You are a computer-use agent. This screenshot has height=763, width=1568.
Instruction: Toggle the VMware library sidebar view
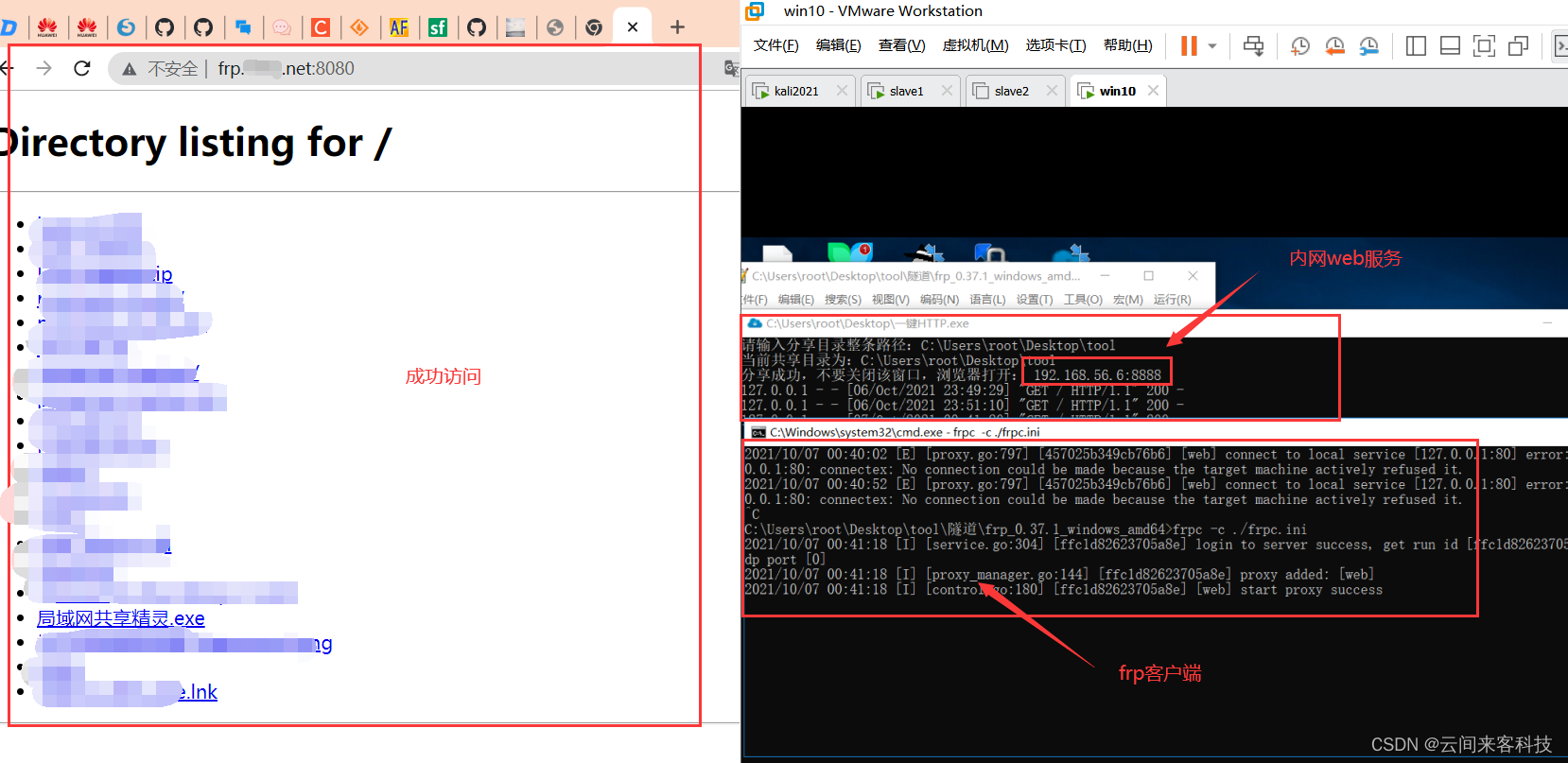point(1416,45)
